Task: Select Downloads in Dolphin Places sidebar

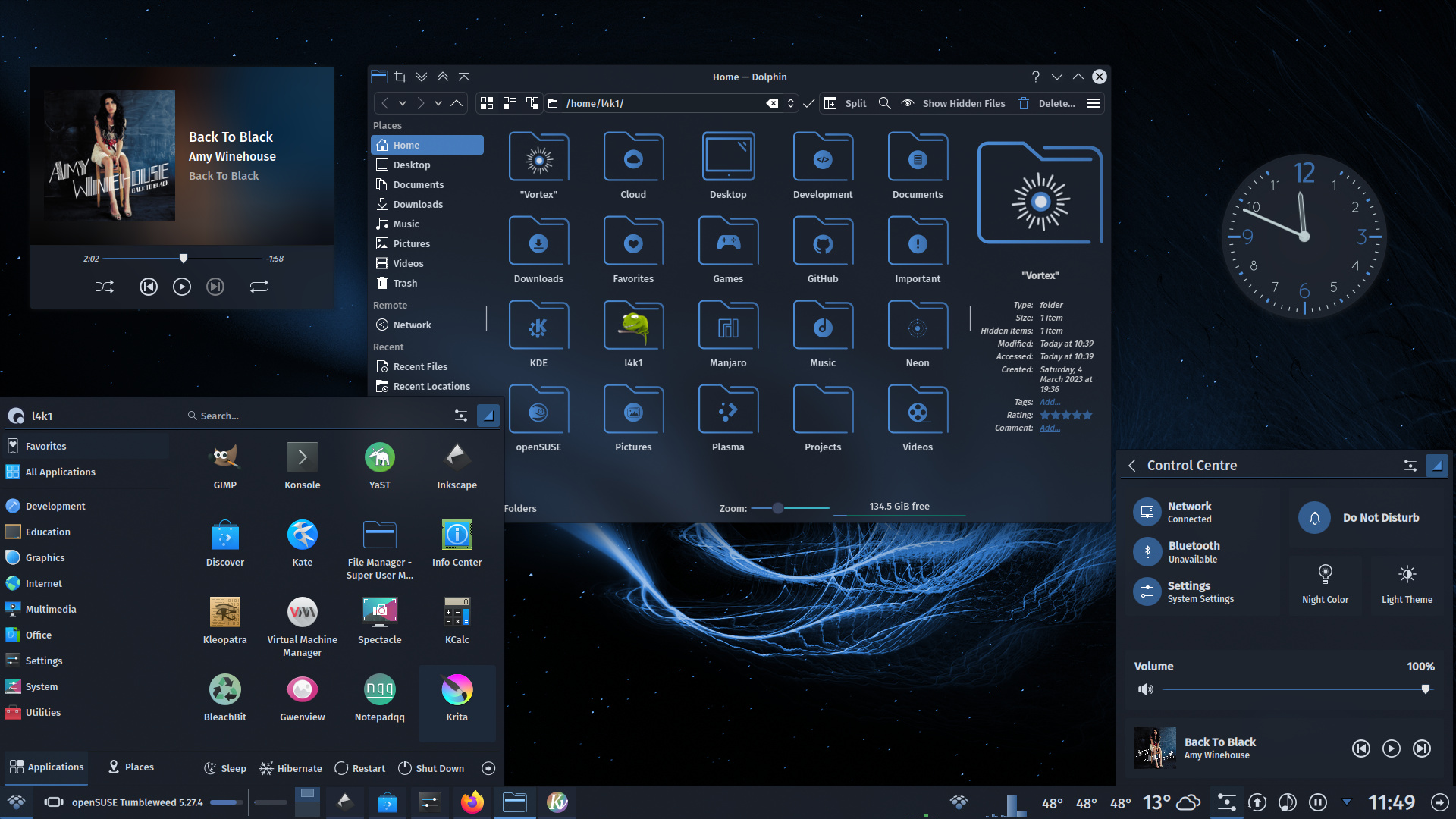Action: coord(427,204)
